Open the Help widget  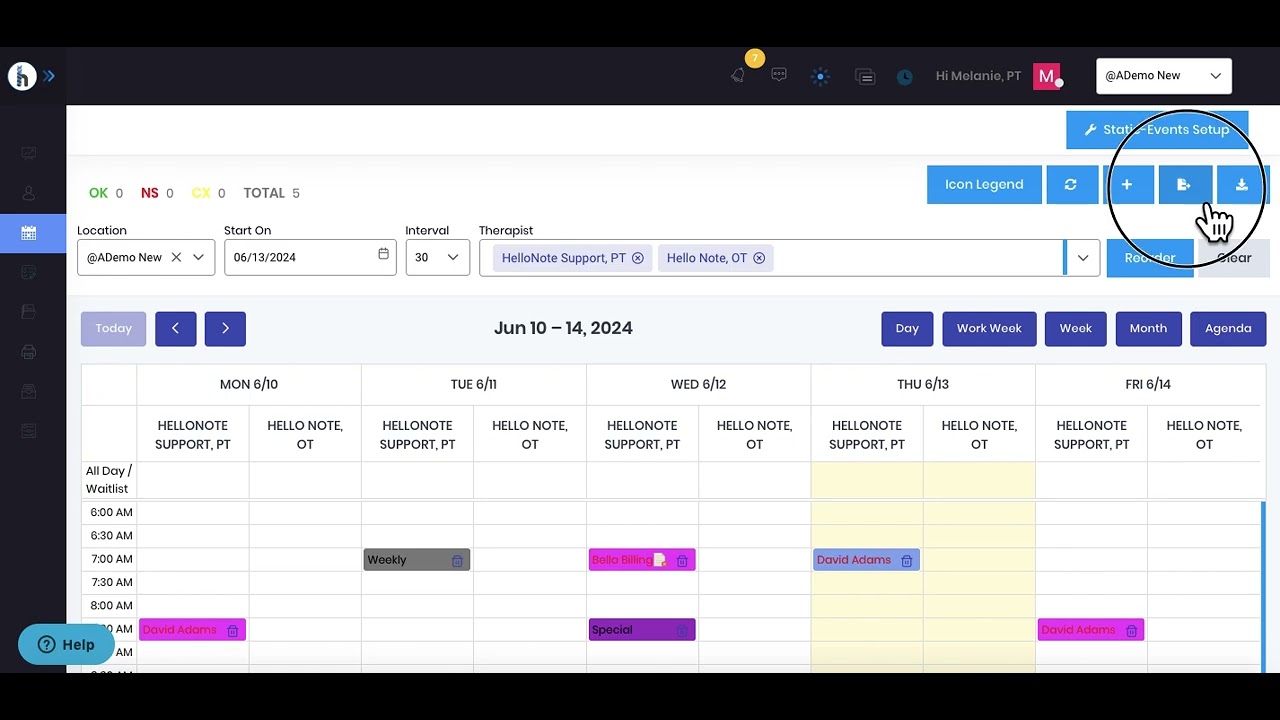tap(66, 645)
